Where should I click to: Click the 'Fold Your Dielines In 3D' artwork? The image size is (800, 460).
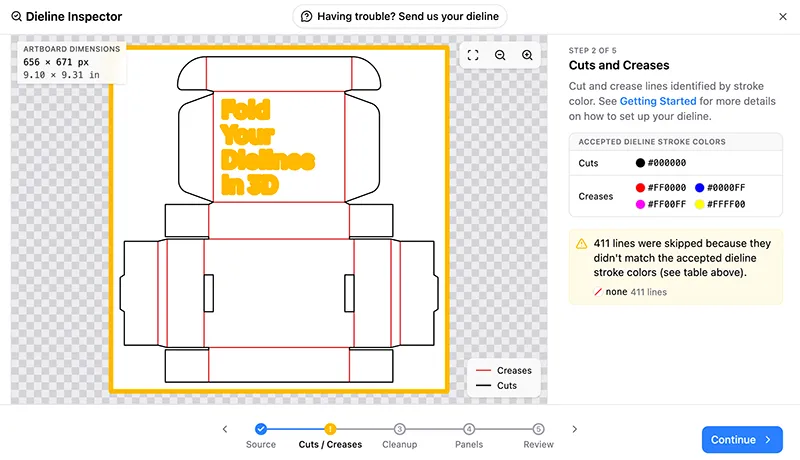coord(267,147)
